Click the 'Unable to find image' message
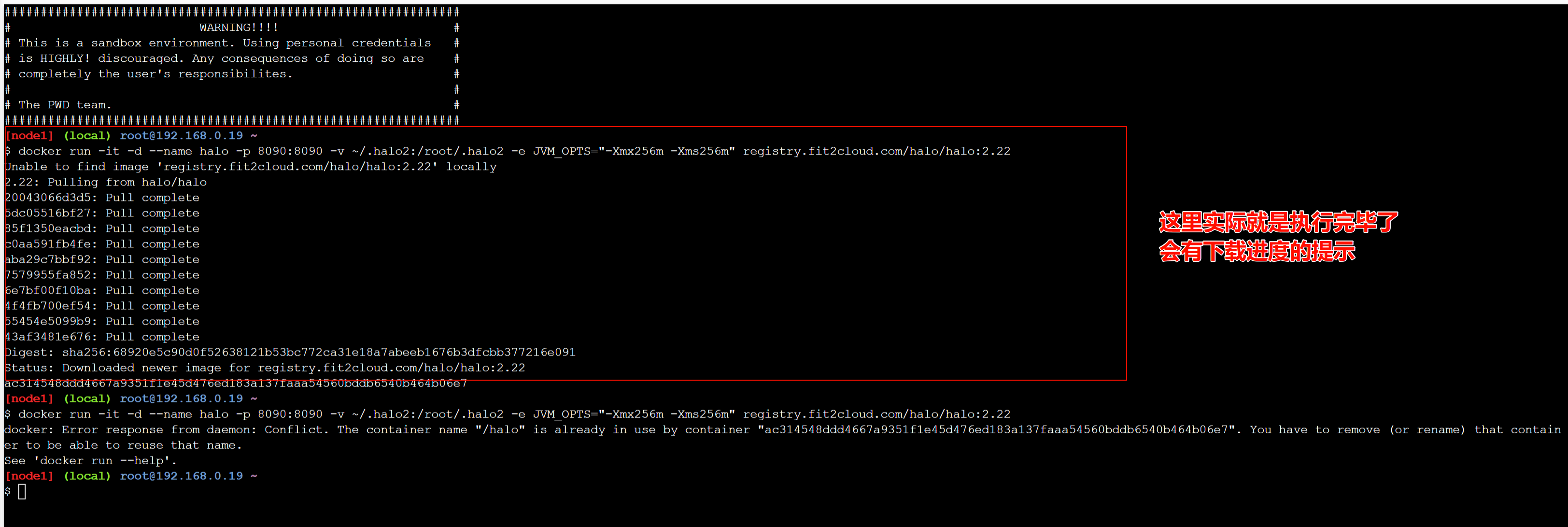Image resolution: width=1568 pixels, height=527 pixels. [251, 167]
